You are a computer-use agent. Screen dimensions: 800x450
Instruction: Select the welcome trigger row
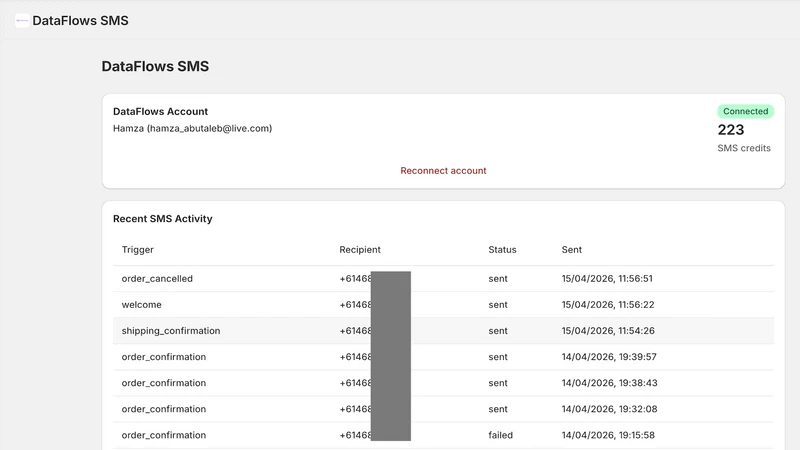(x=443, y=305)
